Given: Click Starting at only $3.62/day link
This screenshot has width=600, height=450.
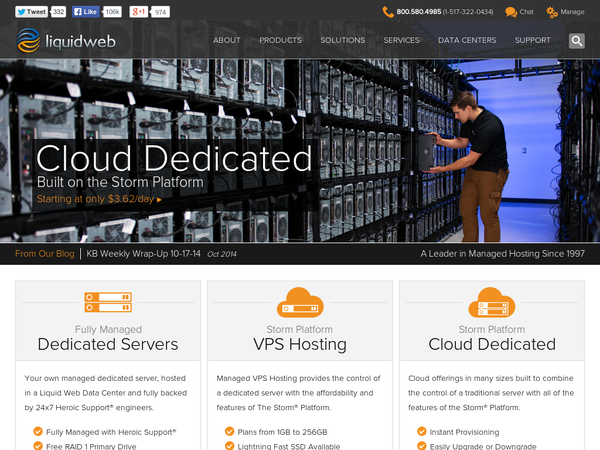Looking at the screenshot, I should (x=99, y=199).
